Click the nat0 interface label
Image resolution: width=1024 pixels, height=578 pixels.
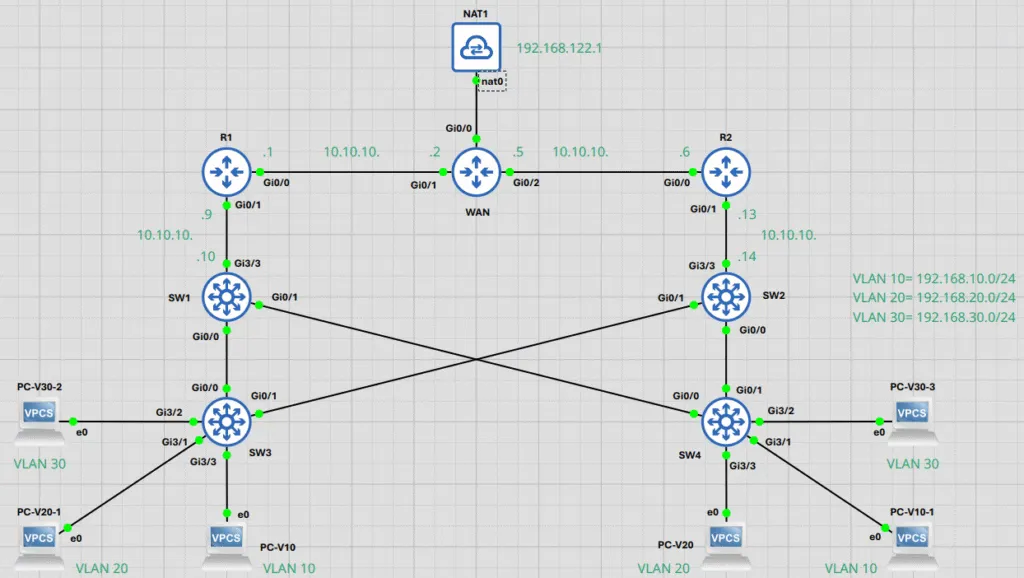[492, 82]
